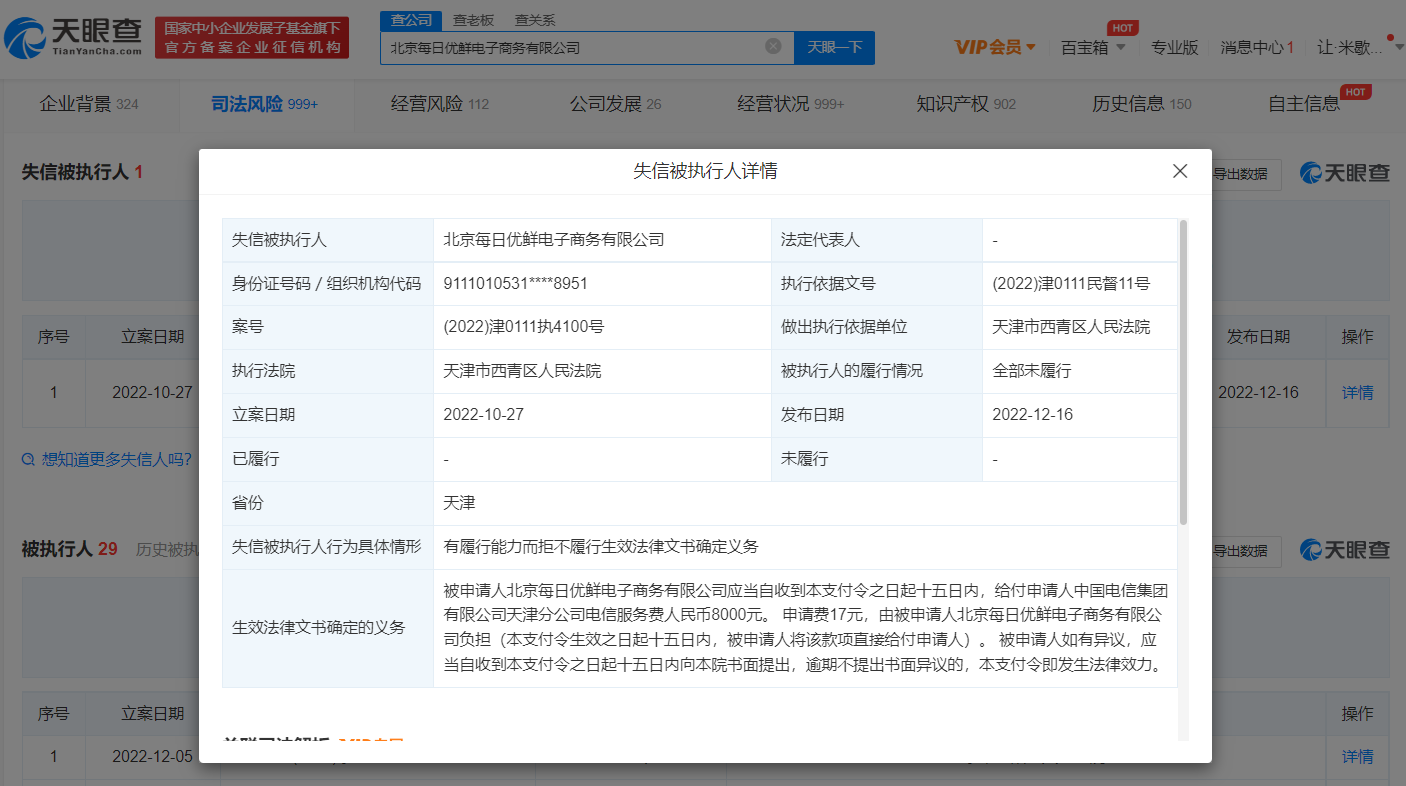Click the 天眼查 watermark logo beside 失信被执行人
This screenshot has height=786, width=1406.
(x=1345, y=173)
